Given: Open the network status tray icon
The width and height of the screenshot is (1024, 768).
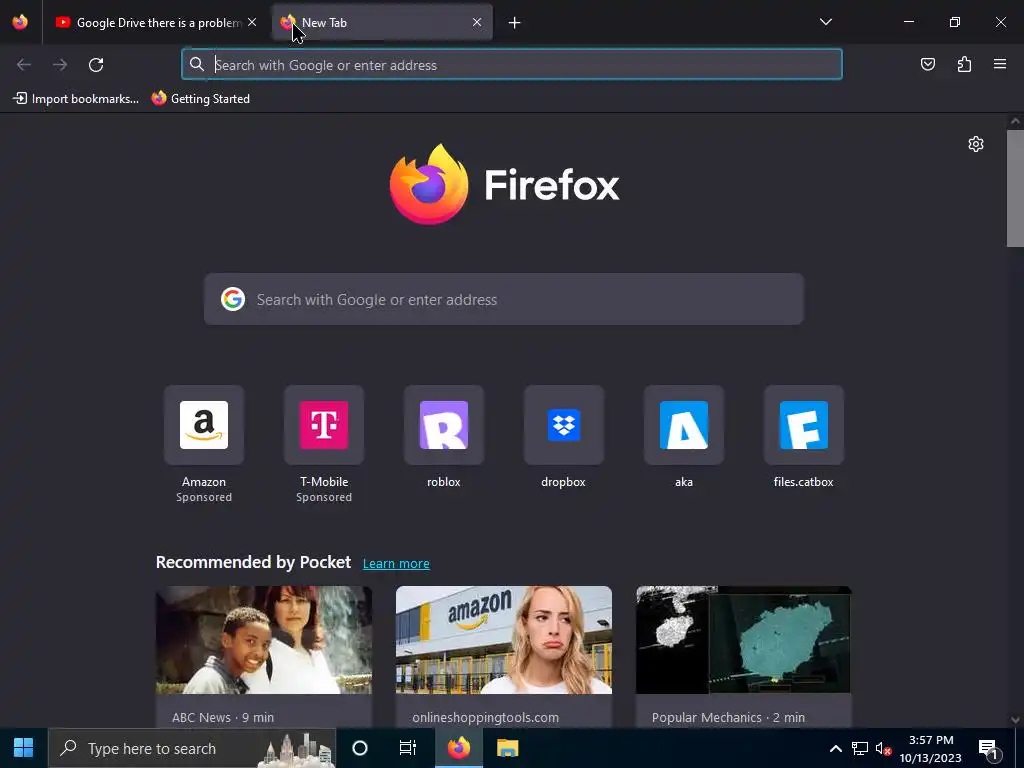Looking at the screenshot, I should 859,748.
